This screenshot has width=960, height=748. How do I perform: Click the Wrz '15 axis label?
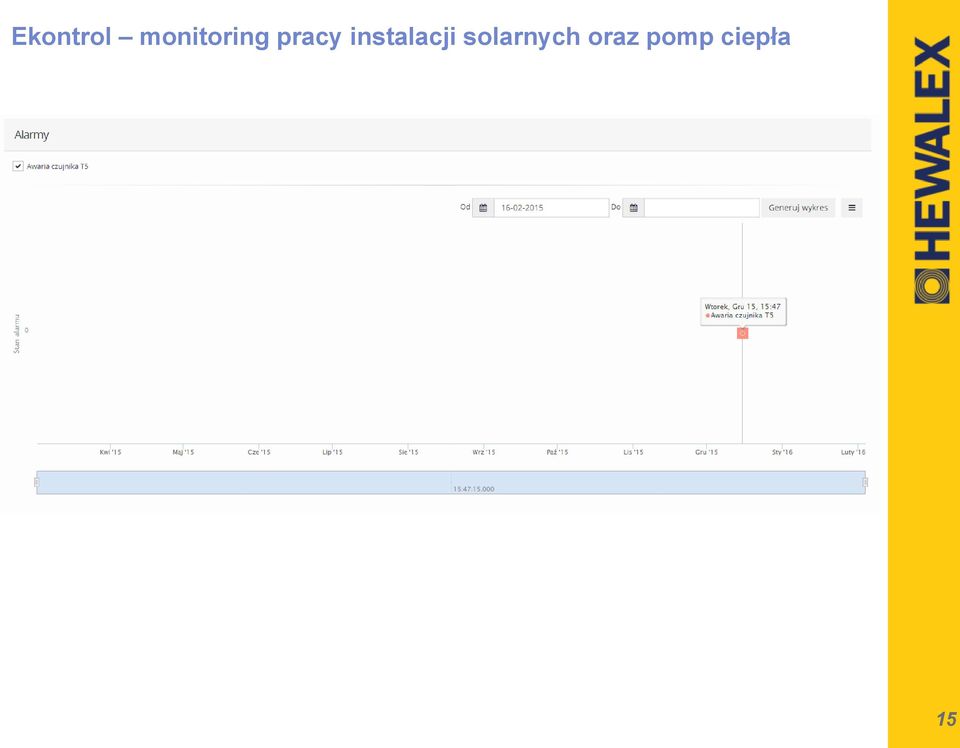[484, 452]
